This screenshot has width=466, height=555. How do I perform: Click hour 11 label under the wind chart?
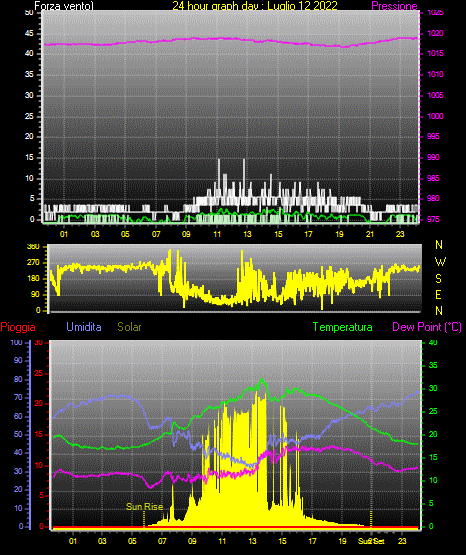coord(217,234)
